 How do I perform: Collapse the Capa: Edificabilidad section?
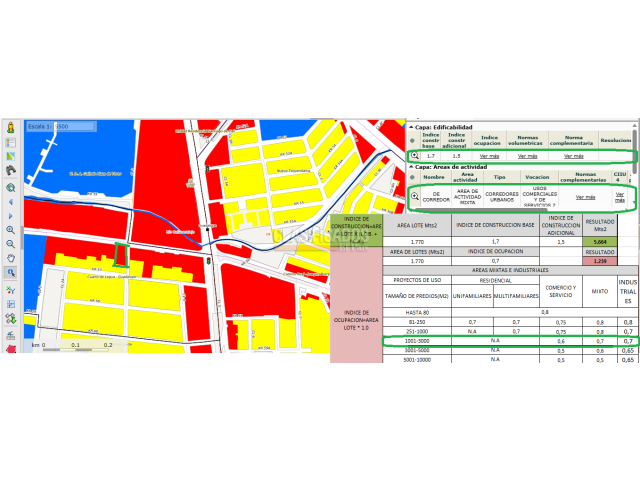coord(410,127)
